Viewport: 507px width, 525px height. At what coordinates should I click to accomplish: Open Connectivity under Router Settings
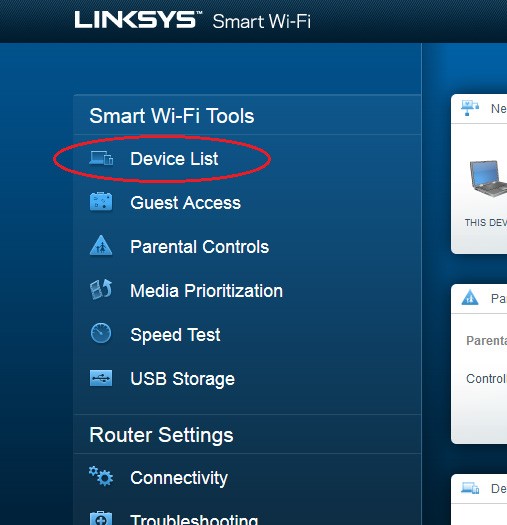(x=179, y=478)
